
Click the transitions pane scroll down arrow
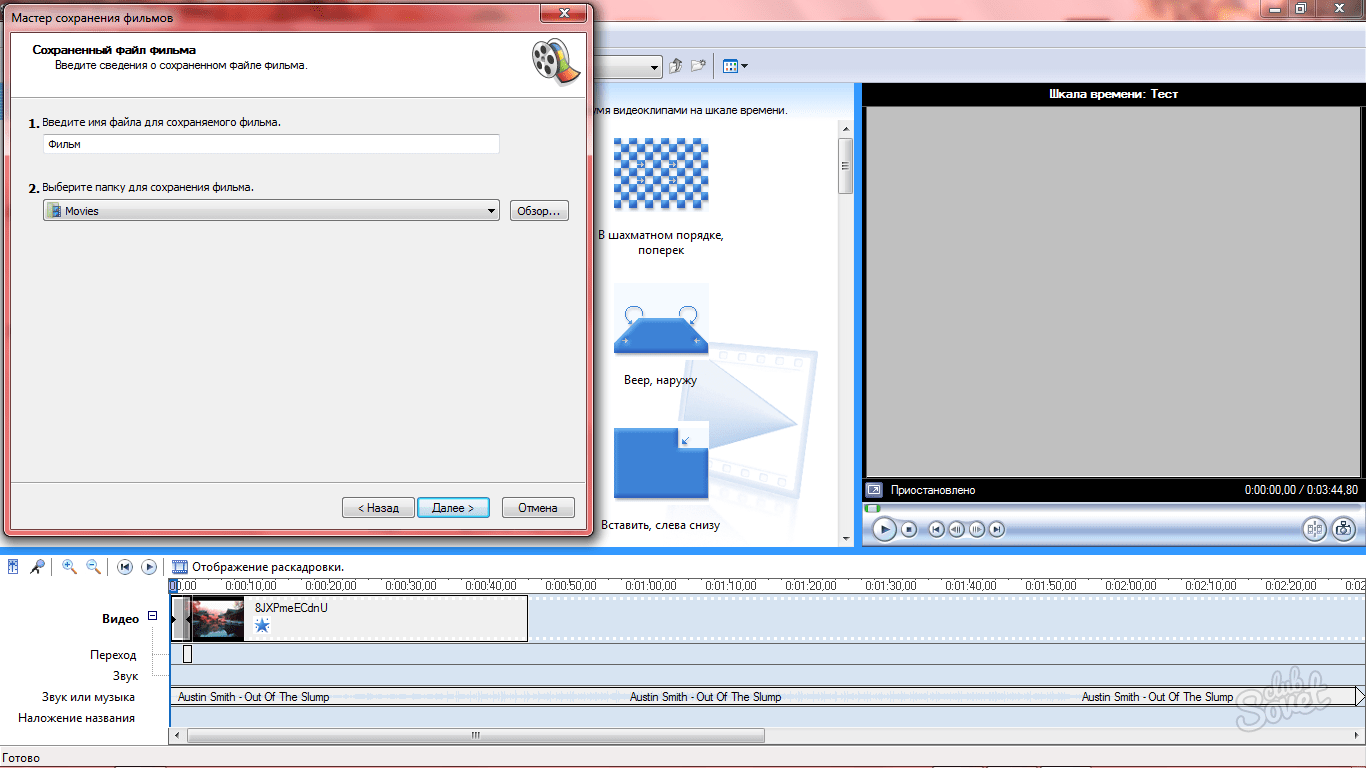coord(846,539)
